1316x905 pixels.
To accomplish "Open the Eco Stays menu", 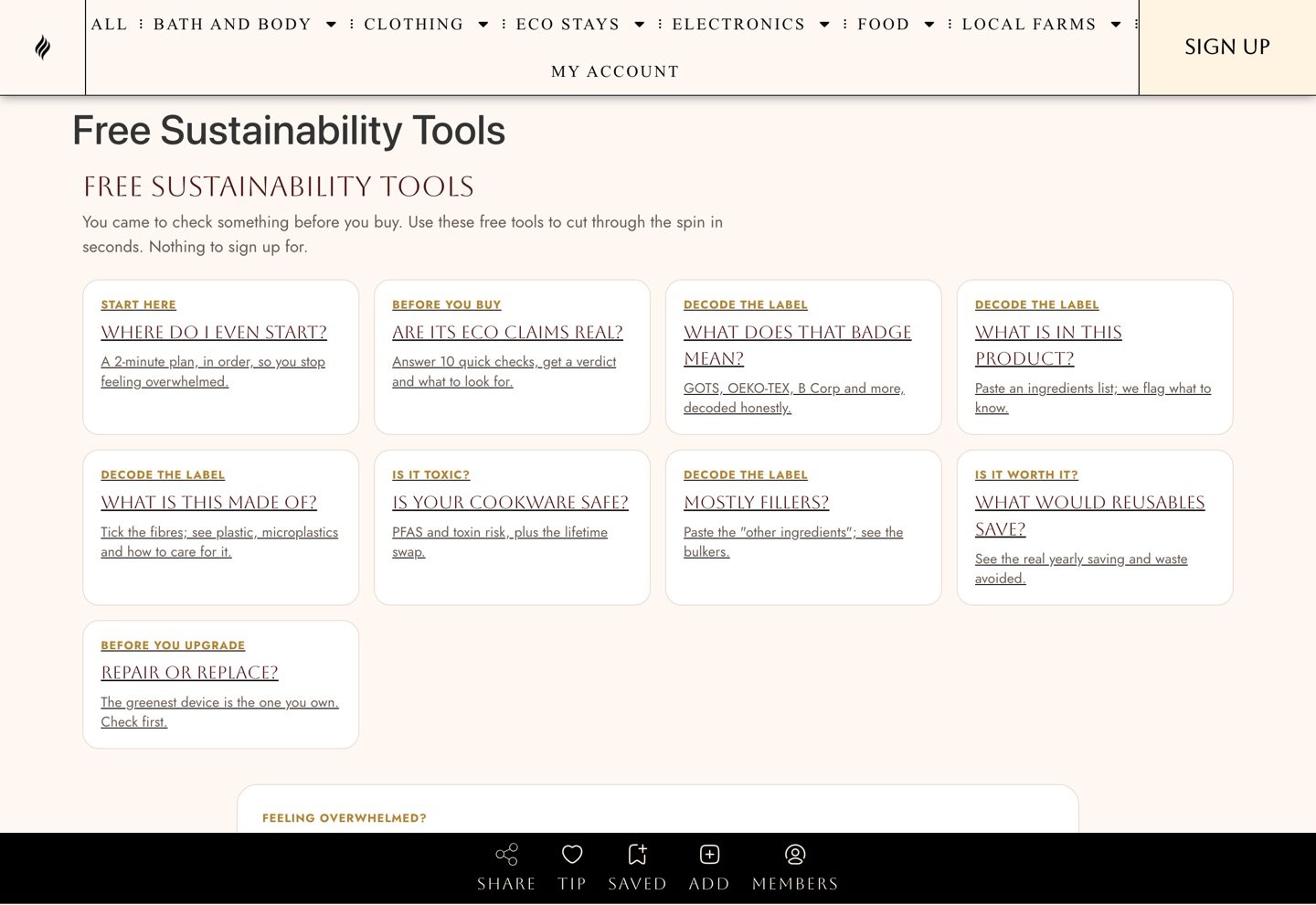I will (568, 24).
